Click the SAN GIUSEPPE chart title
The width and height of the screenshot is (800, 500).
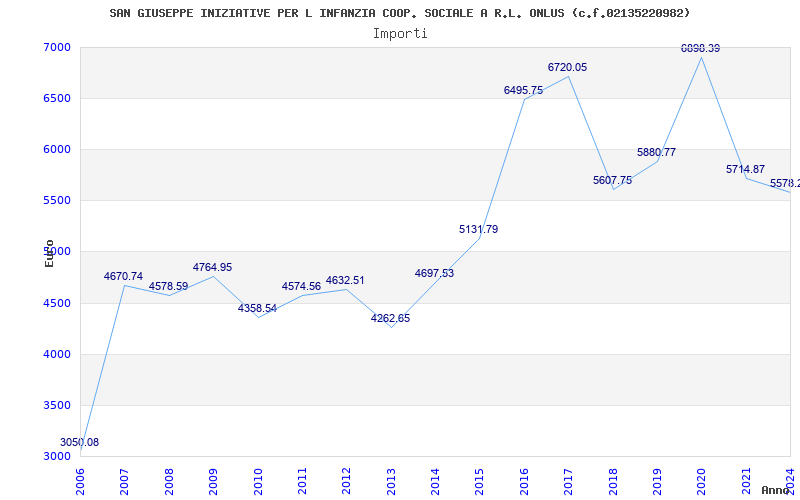coord(400,13)
